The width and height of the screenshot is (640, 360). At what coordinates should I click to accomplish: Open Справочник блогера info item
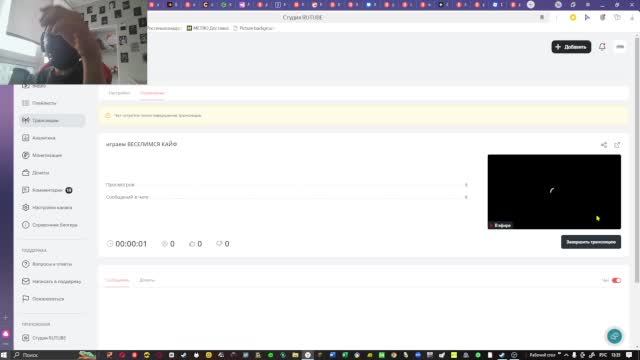(50, 225)
